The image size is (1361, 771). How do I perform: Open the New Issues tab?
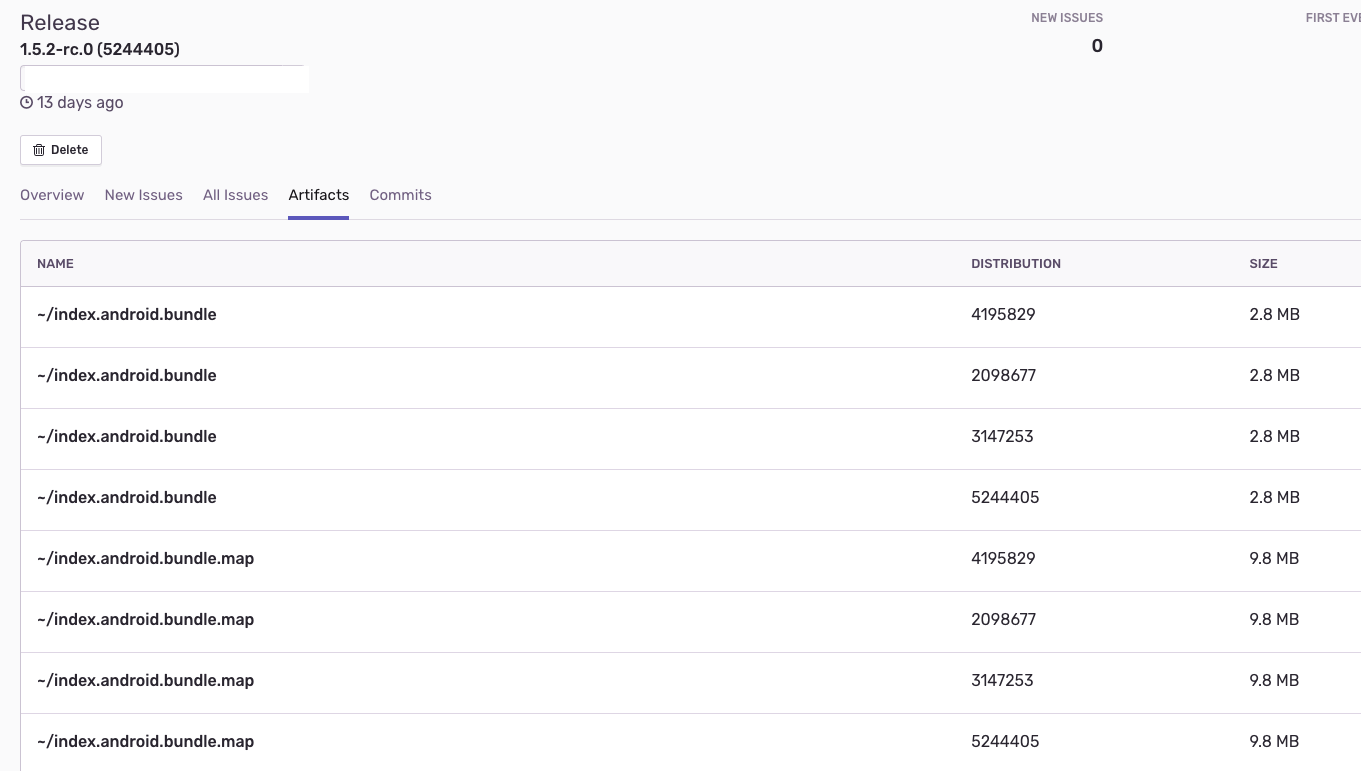[x=143, y=195]
